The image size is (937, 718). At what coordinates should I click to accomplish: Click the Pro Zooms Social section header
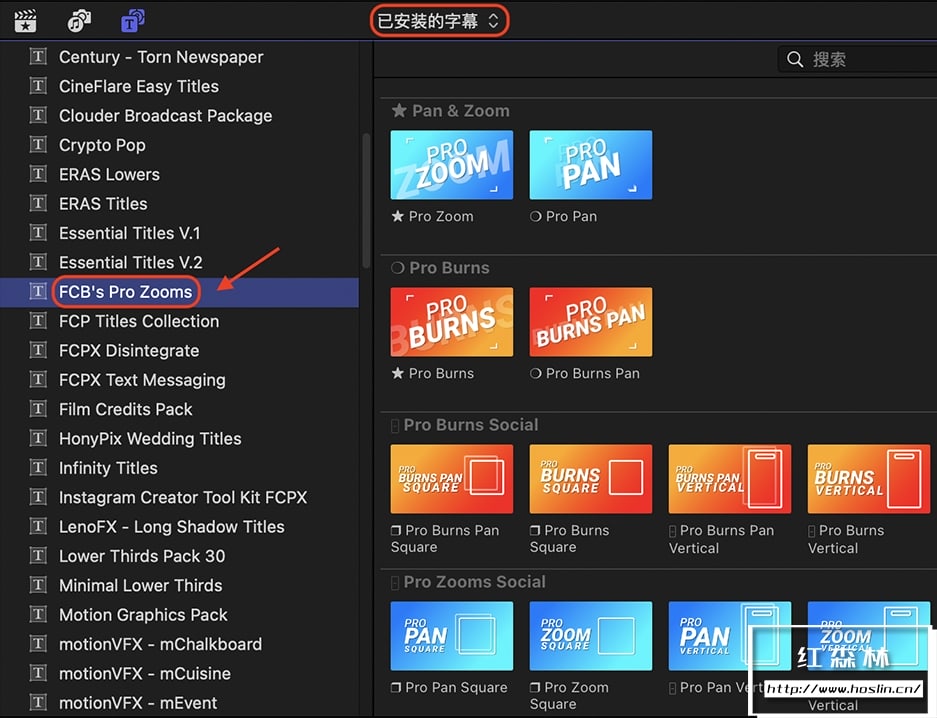[468, 582]
